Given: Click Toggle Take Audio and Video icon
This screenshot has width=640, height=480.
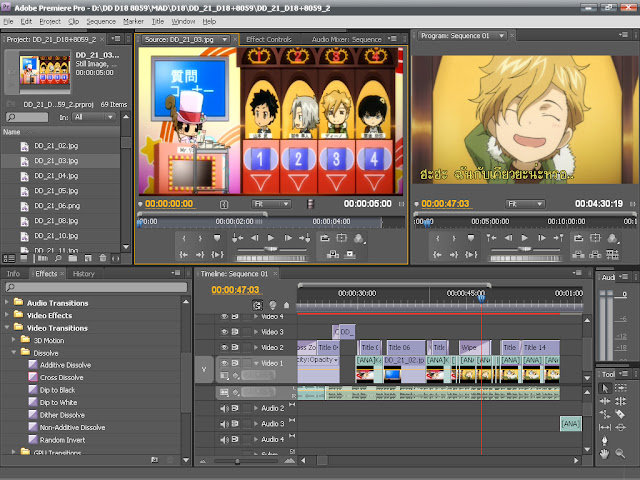Looking at the screenshot, I should 310,204.
